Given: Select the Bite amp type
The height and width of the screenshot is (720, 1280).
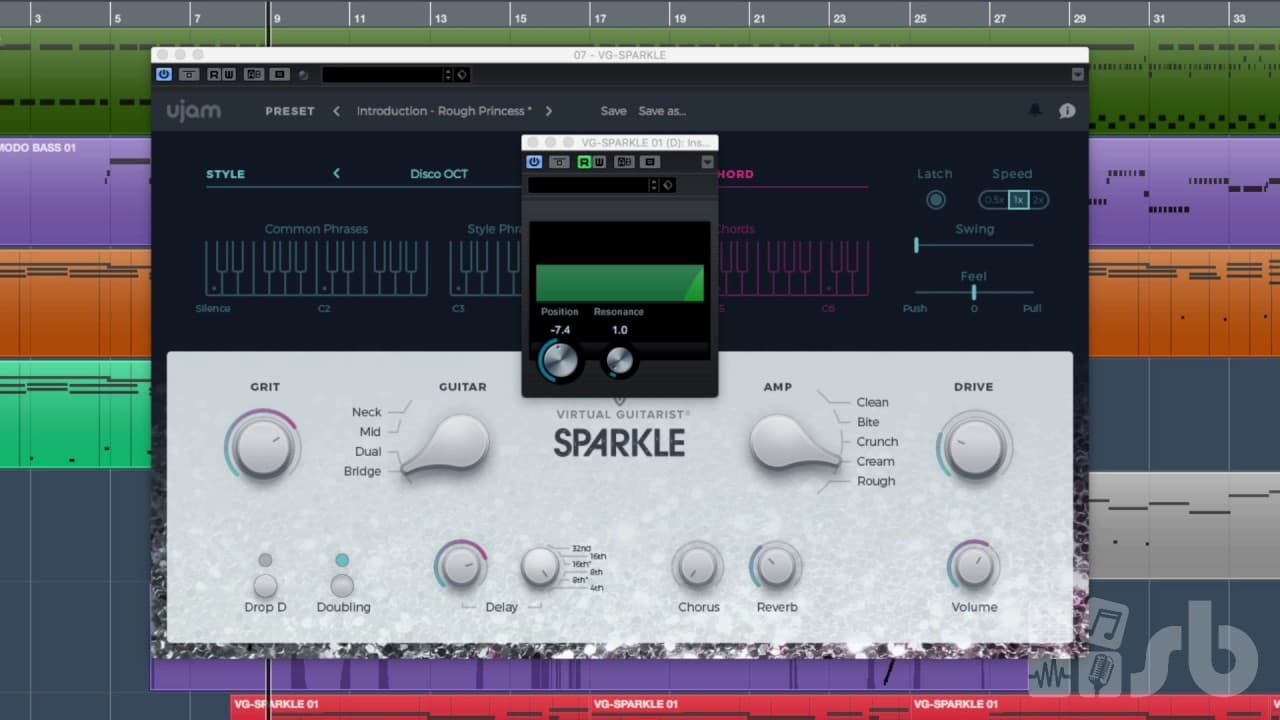Looking at the screenshot, I should point(868,422).
